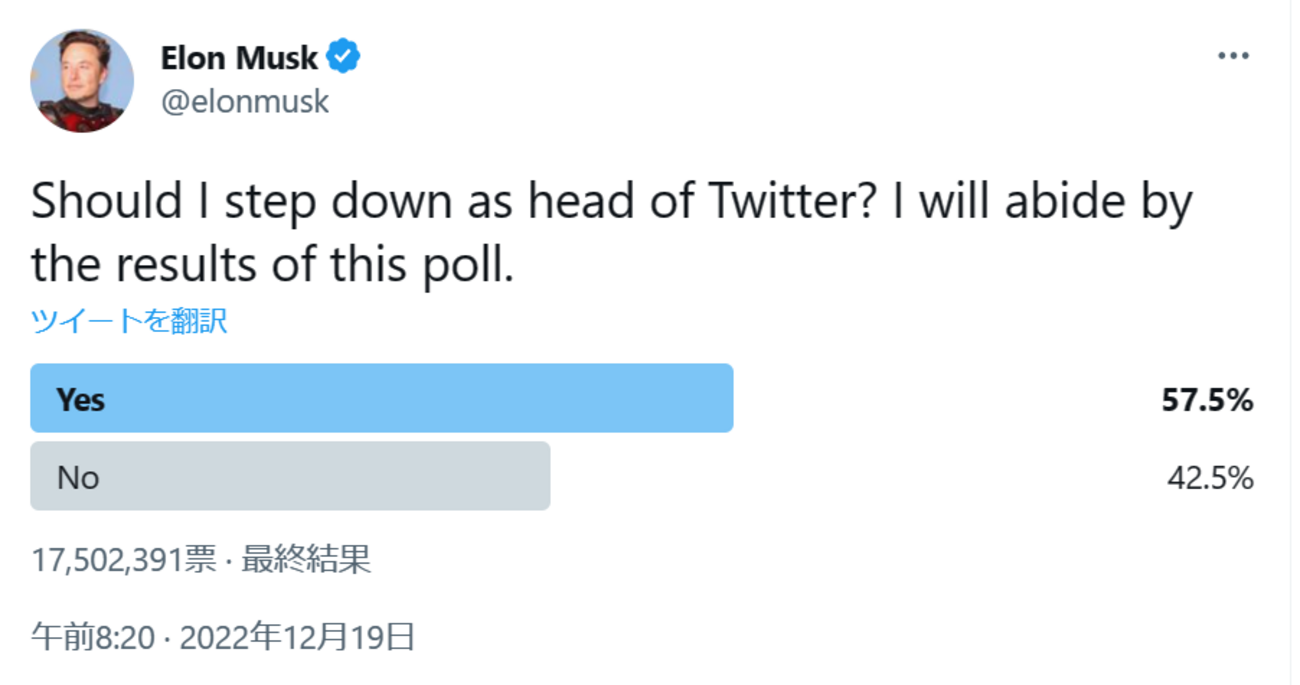The image size is (1300, 685).
Task: Click the ツイートを翻訳 translate link
Action: pyautogui.click(x=129, y=321)
